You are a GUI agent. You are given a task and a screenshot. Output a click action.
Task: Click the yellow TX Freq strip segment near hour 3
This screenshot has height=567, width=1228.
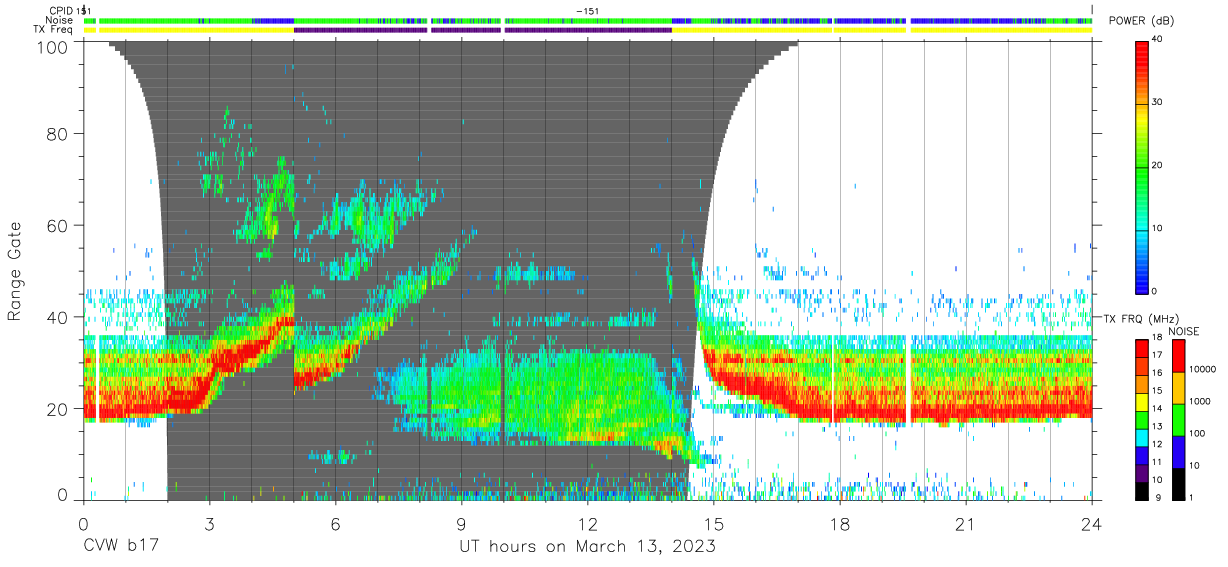197,30
